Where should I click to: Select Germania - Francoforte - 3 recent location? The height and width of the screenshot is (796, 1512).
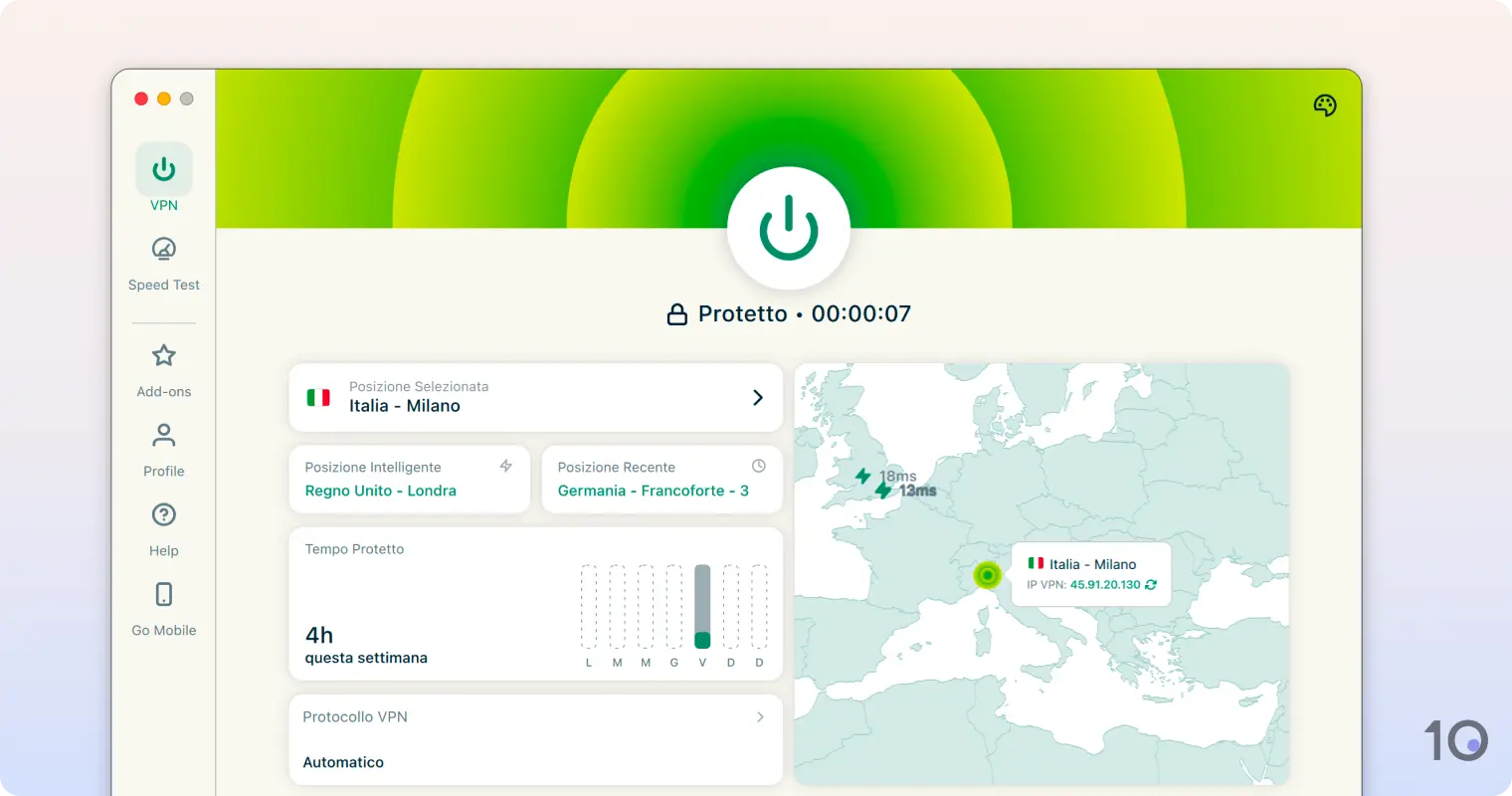click(x=661, y=480)
